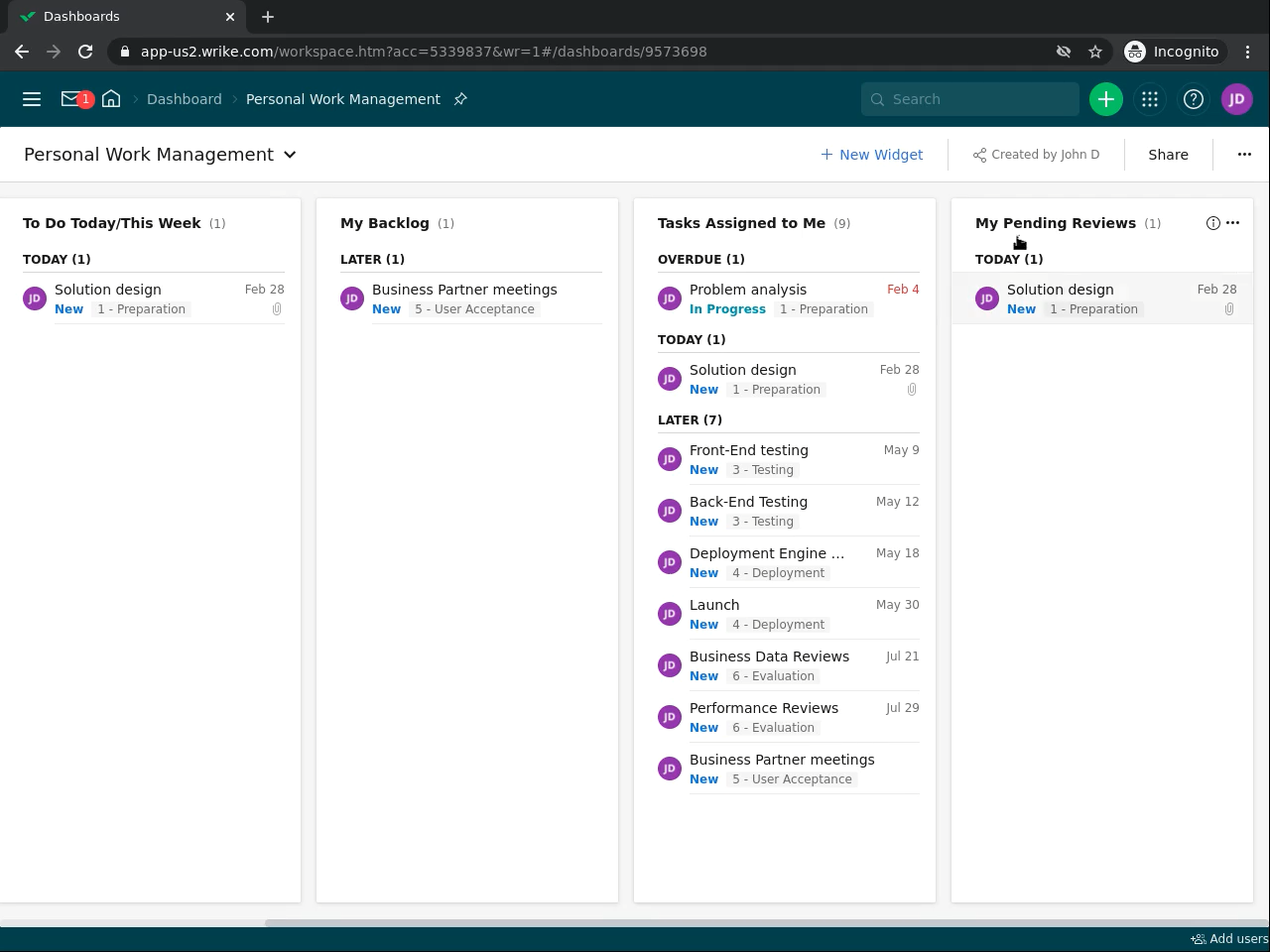This screenshot has width=1270, height=952.
Task: Open the overdue Problem analysis task
Action: coord(748,290)
